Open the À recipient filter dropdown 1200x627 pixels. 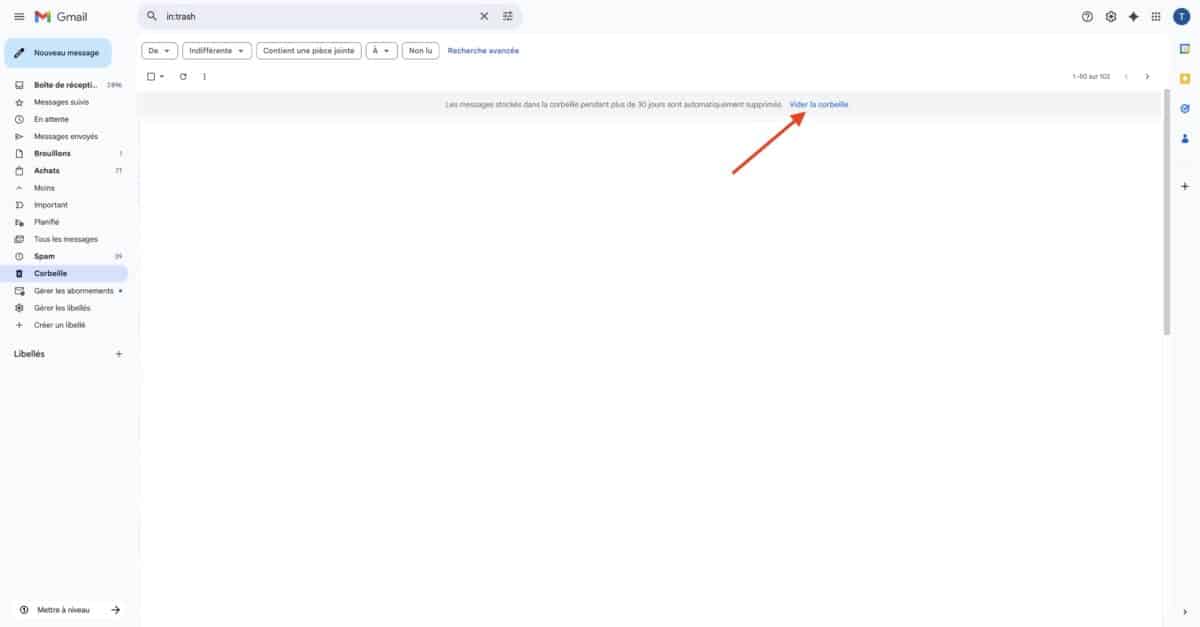coord(382,50)
